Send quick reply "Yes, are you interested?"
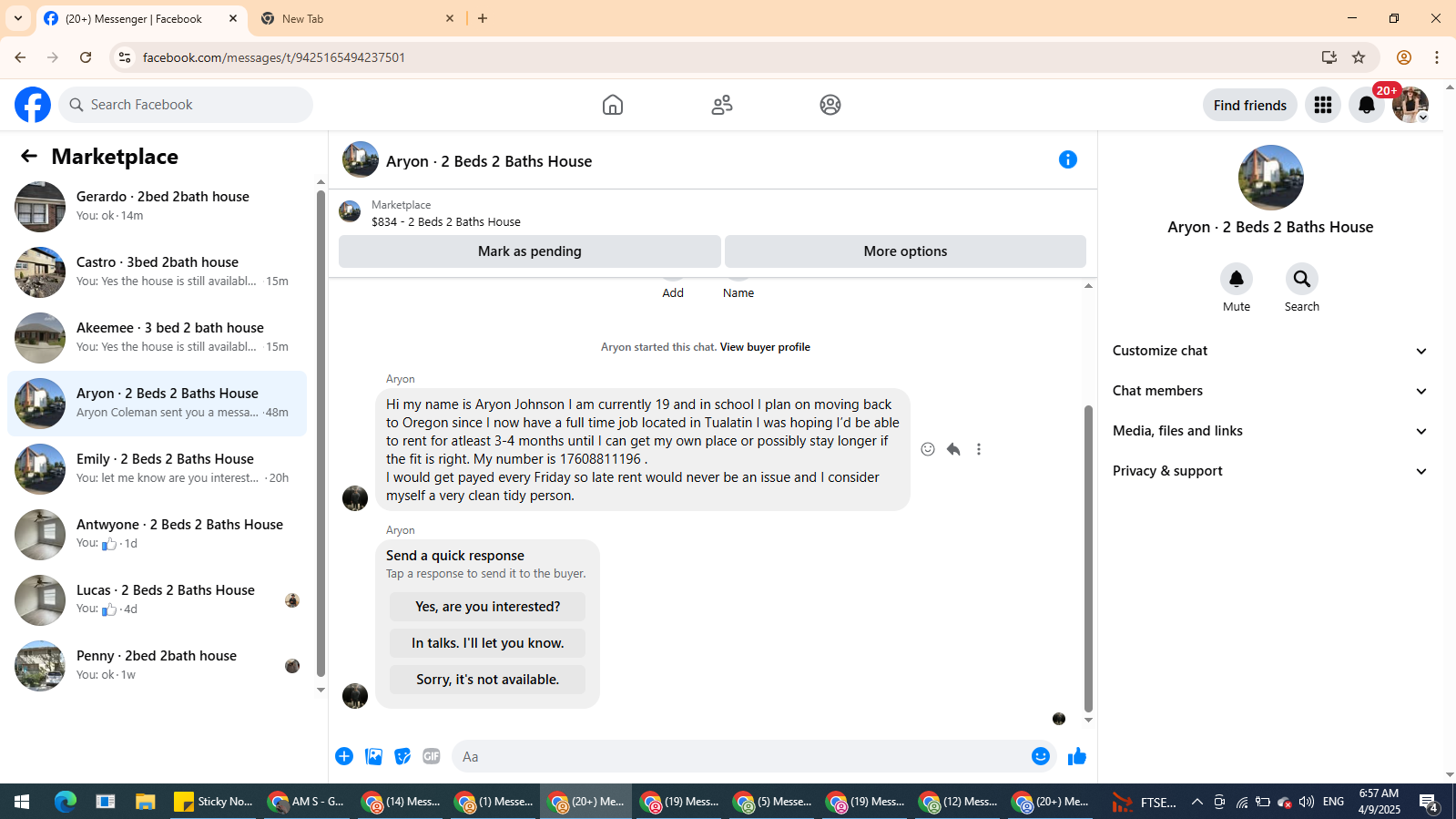 487,607
